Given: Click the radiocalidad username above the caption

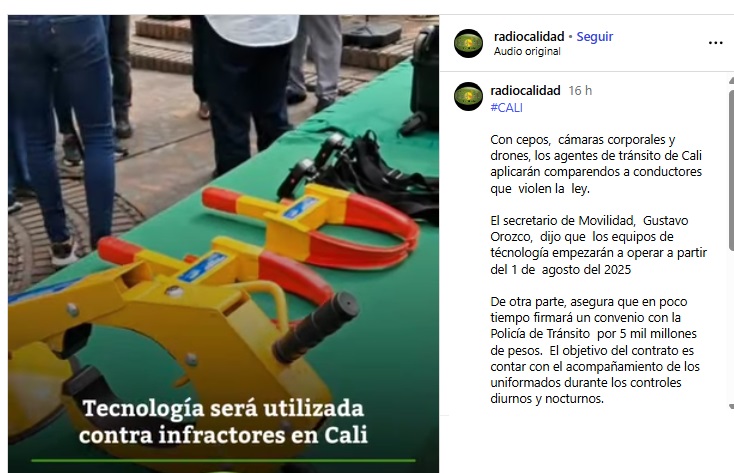Looking at the screenshot, I should coord(525,90).
